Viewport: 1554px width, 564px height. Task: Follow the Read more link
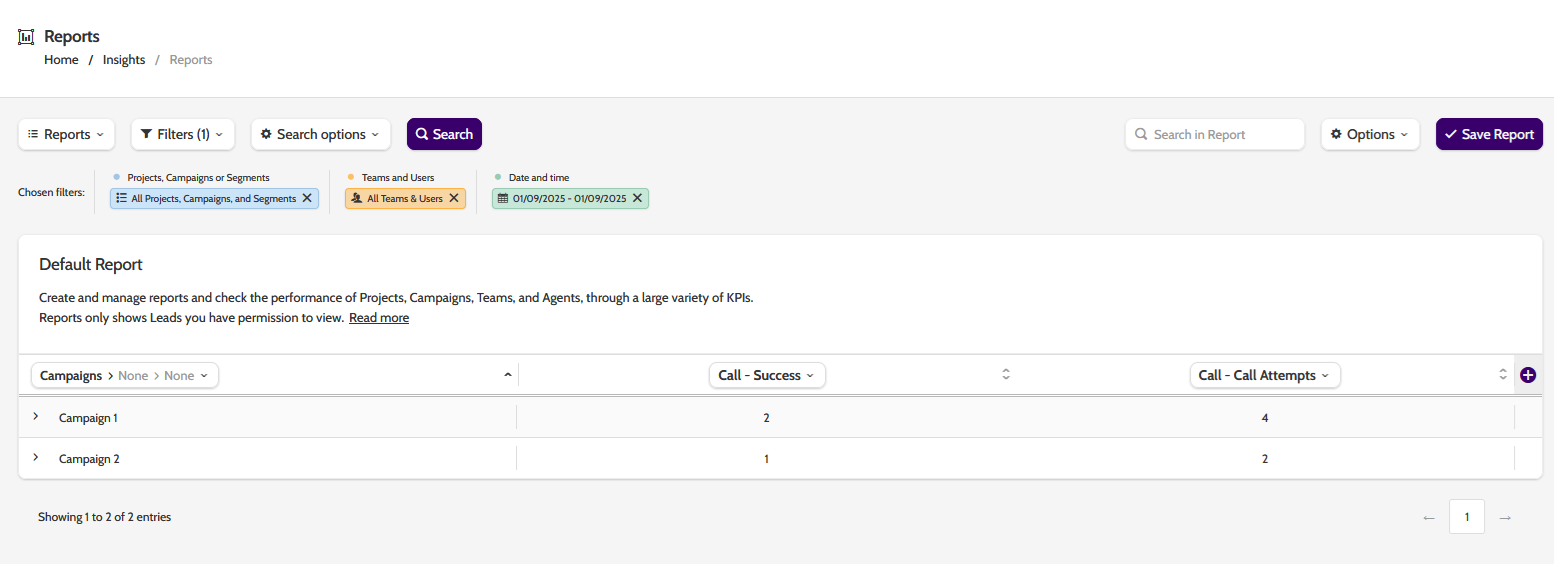[x=378, y=318]
